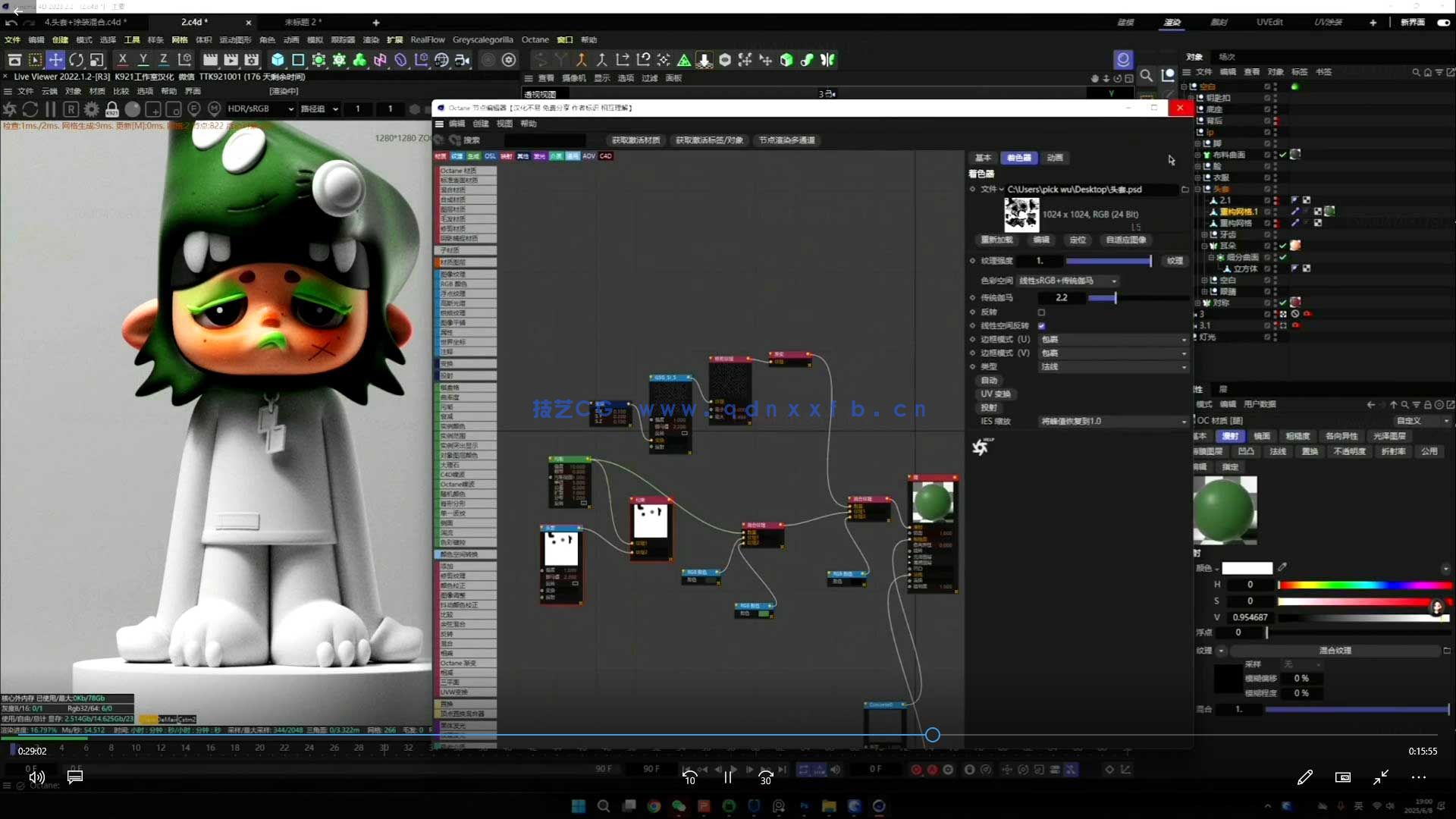Open the 色彩空间 dropdown
1456x819 pixels.
pyautogui.click(x=1112, y=281)
